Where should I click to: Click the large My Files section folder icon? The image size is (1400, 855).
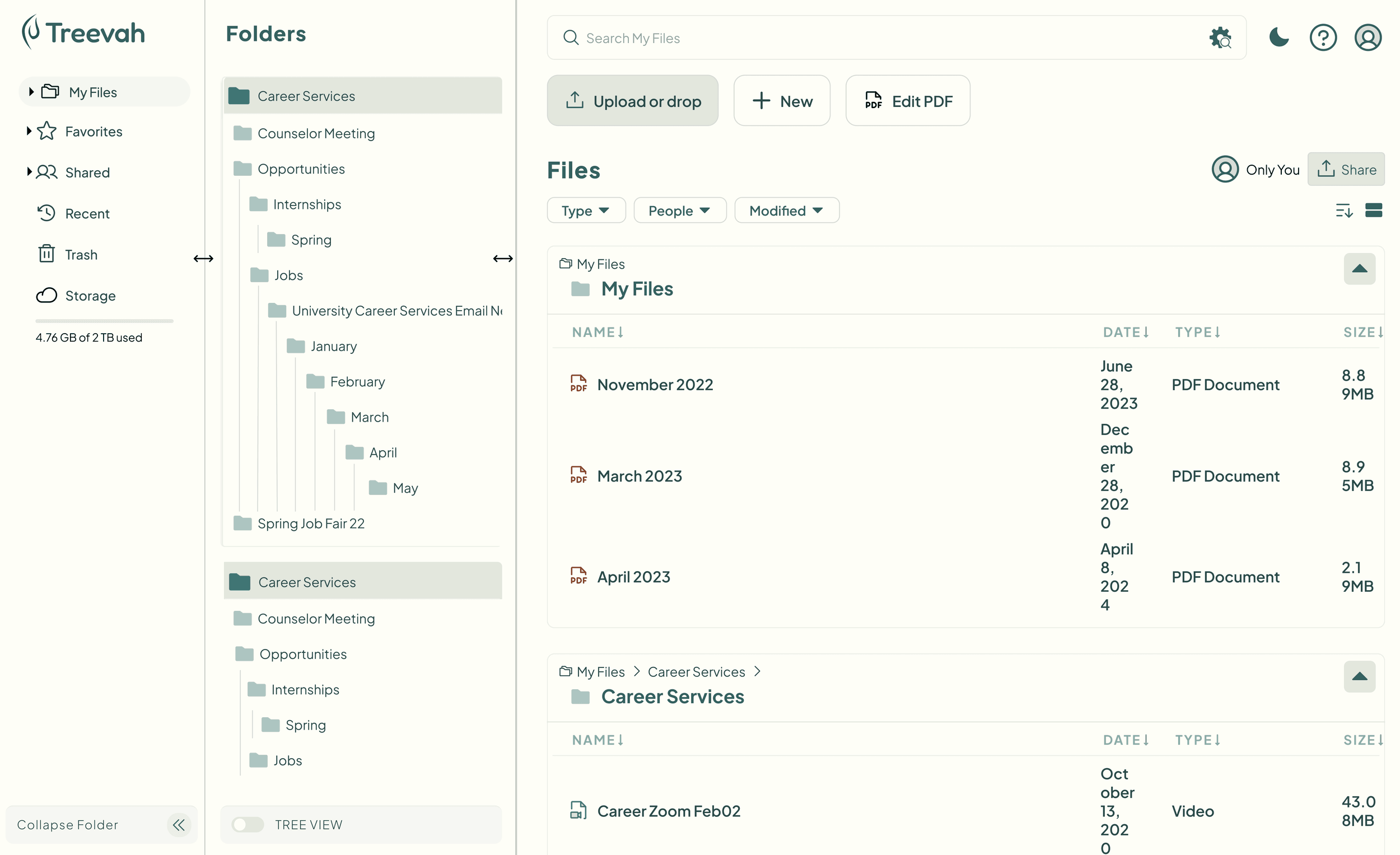point(580,289)
